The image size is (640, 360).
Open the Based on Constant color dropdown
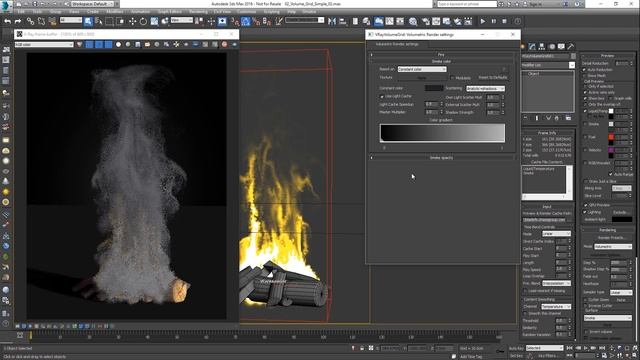pos(422,69)
